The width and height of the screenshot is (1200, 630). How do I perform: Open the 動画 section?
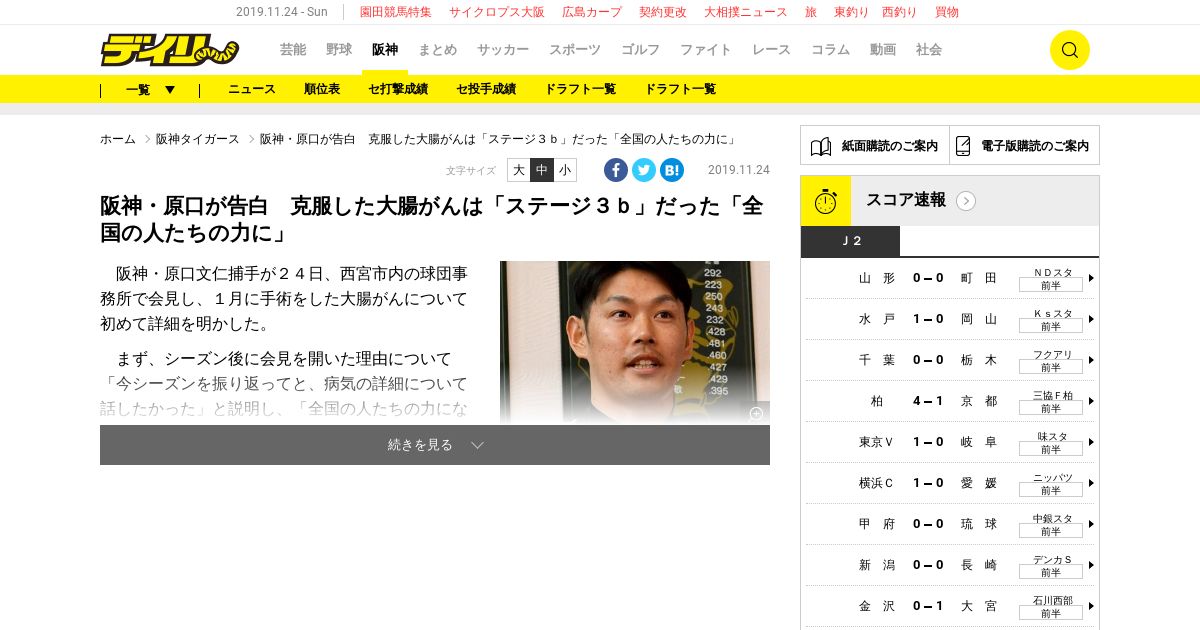click(883, 49)
